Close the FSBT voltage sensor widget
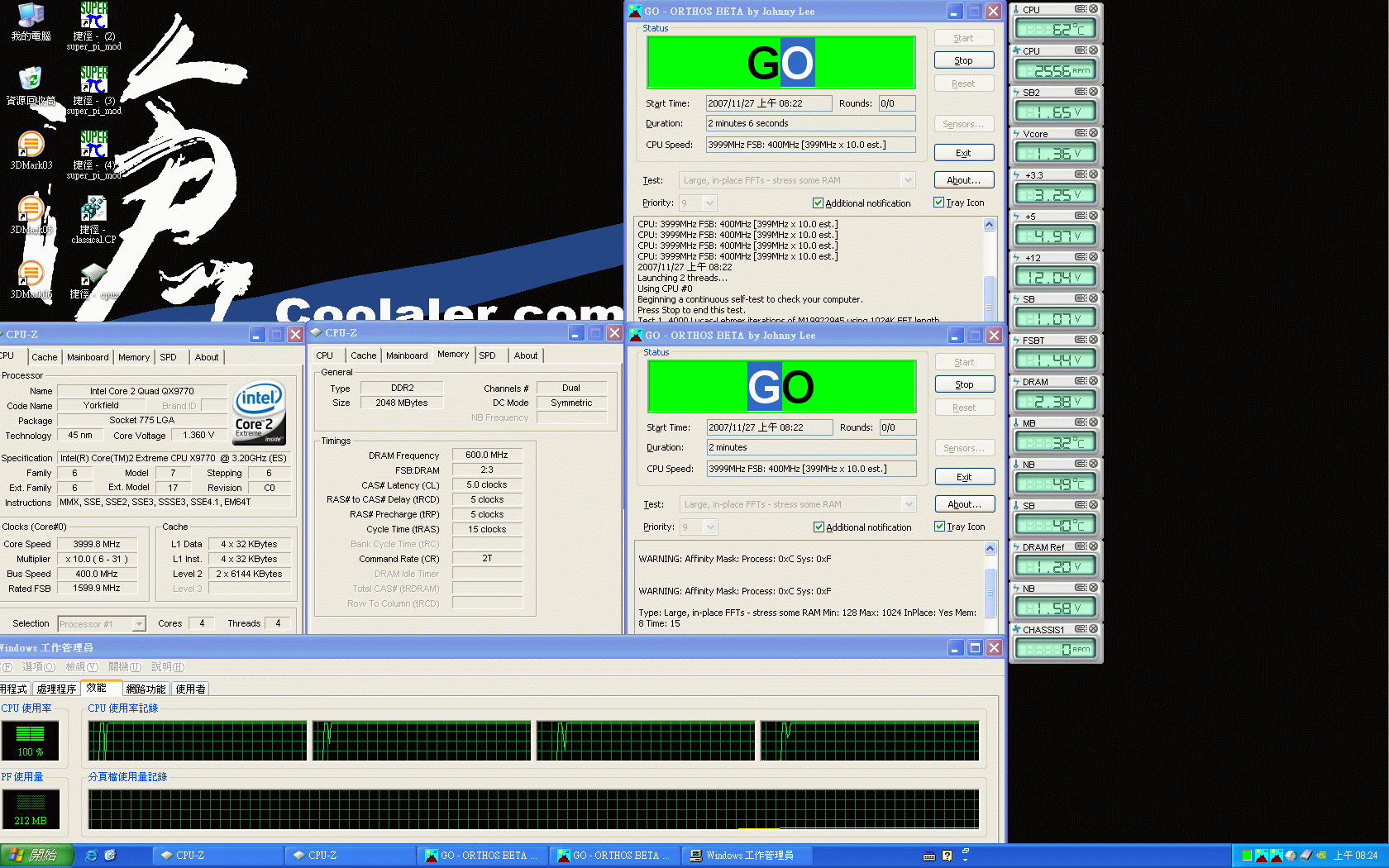This screenshot has height=868, width=1389. tap(1093, 340)
